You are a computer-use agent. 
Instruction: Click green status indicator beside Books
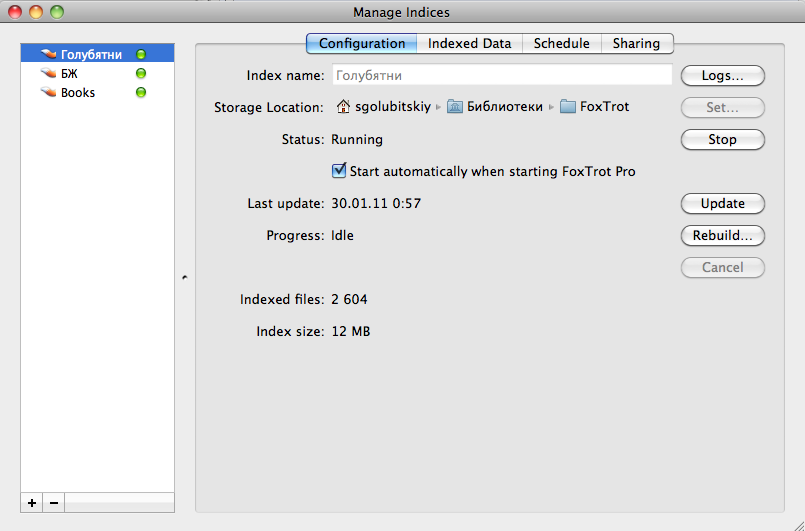[x=141, y=93]
